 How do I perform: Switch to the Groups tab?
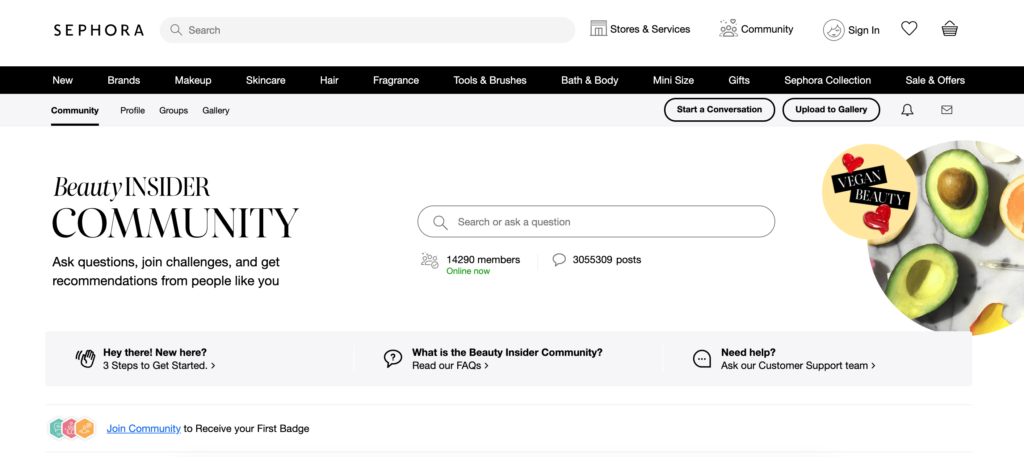tap(174, 110)
